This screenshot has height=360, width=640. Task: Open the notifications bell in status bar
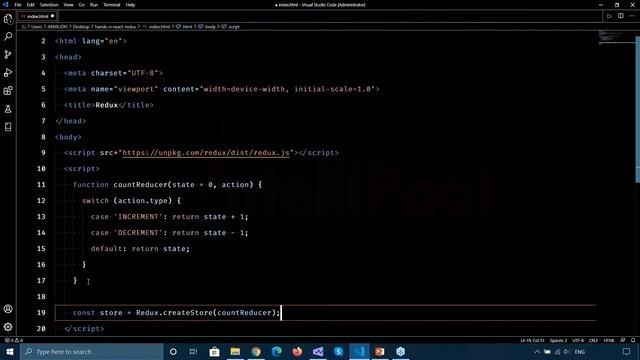(x=633, y=340)
